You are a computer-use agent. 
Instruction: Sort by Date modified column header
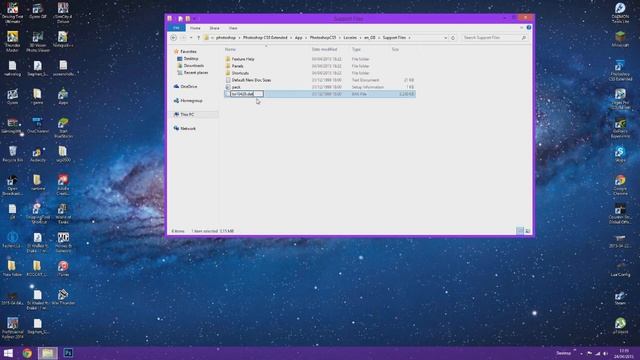point(324,49)
